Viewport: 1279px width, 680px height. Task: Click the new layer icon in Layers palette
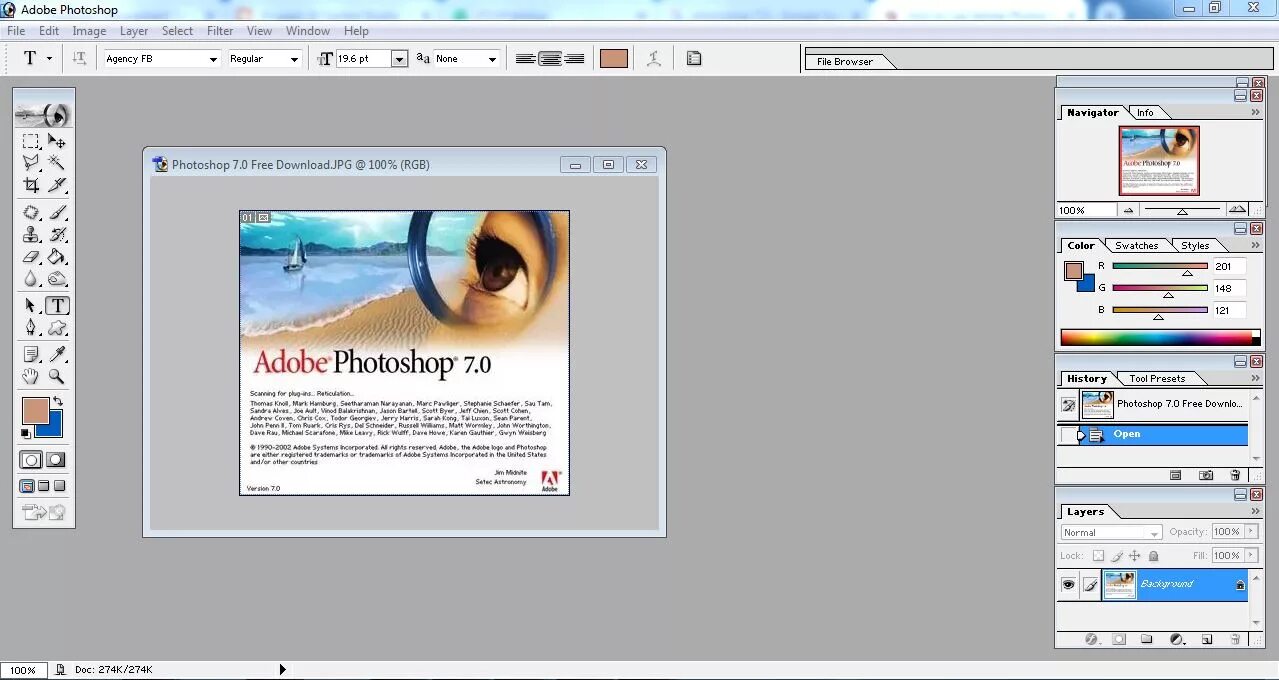1207,639
